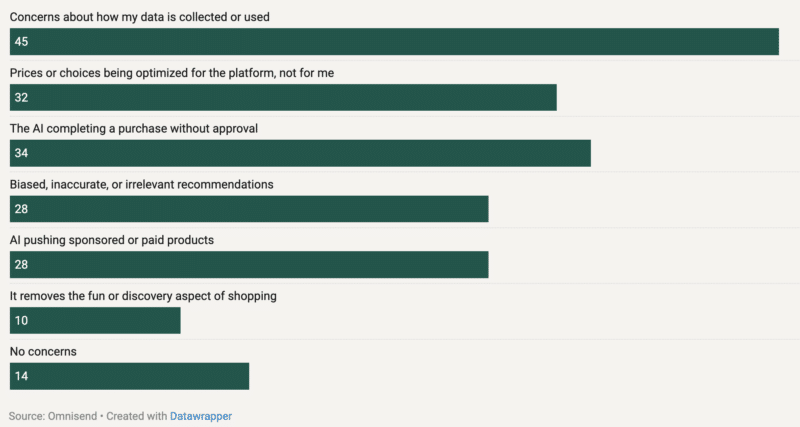Open the Datawrapper link
Viewport: 800px width, 427px height.
[x=201, y=415]
